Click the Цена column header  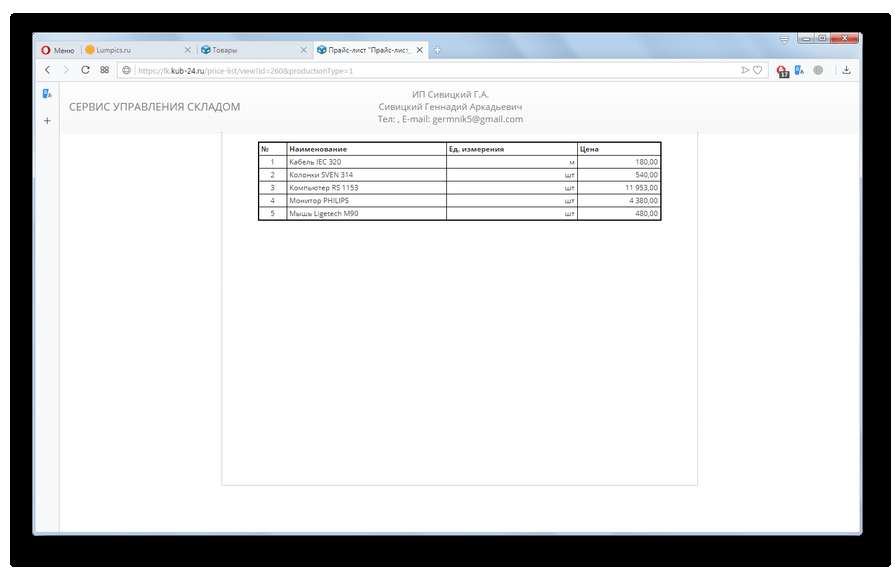[x=619, y=149]
